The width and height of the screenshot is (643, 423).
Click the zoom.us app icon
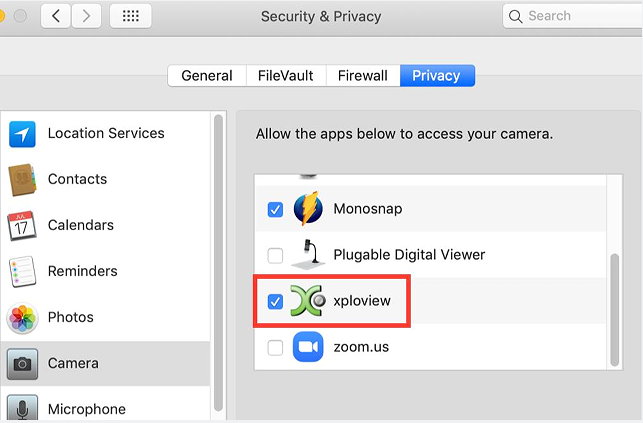coord(308,347)
